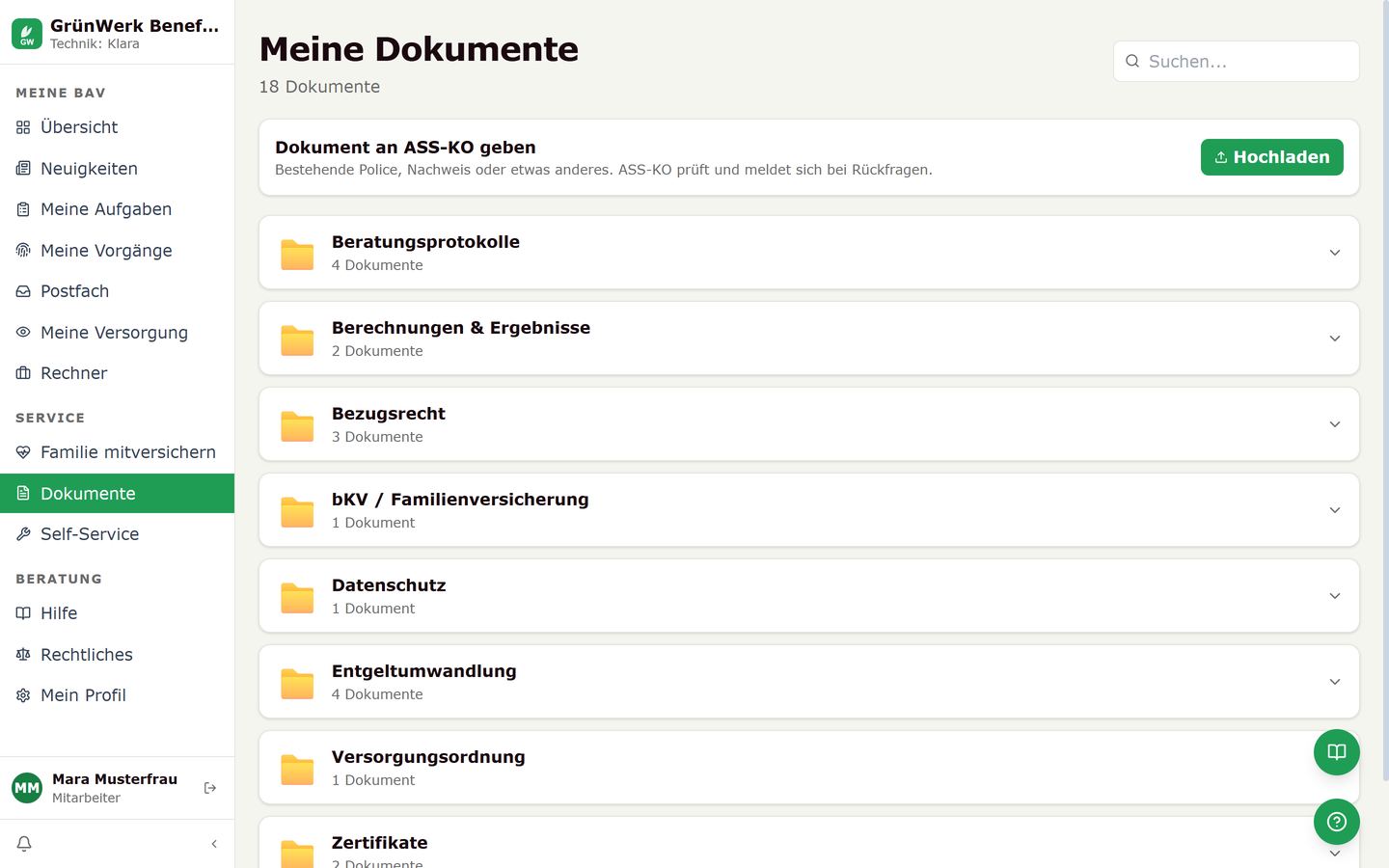Open Meine Aufgaben menu item

coord(117,209)
